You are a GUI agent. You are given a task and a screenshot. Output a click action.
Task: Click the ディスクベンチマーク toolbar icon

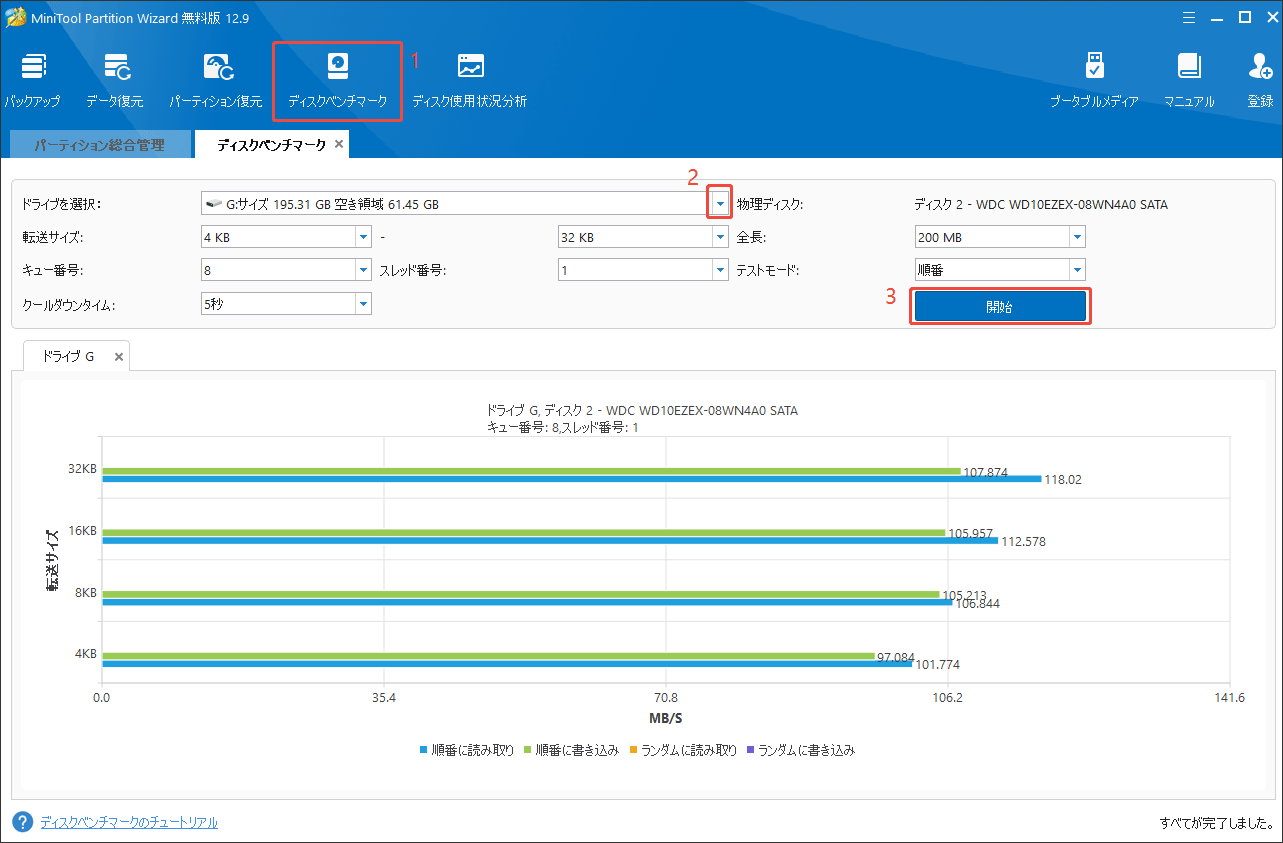(337, 78)
